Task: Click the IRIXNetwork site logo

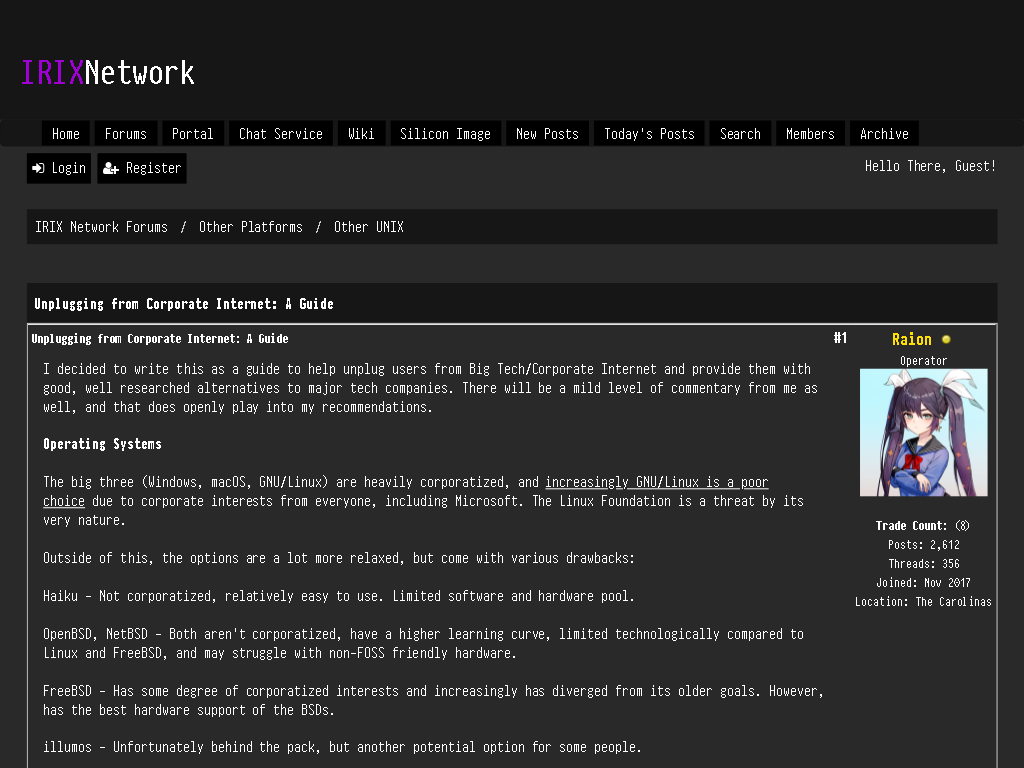Action: [108, 72]
